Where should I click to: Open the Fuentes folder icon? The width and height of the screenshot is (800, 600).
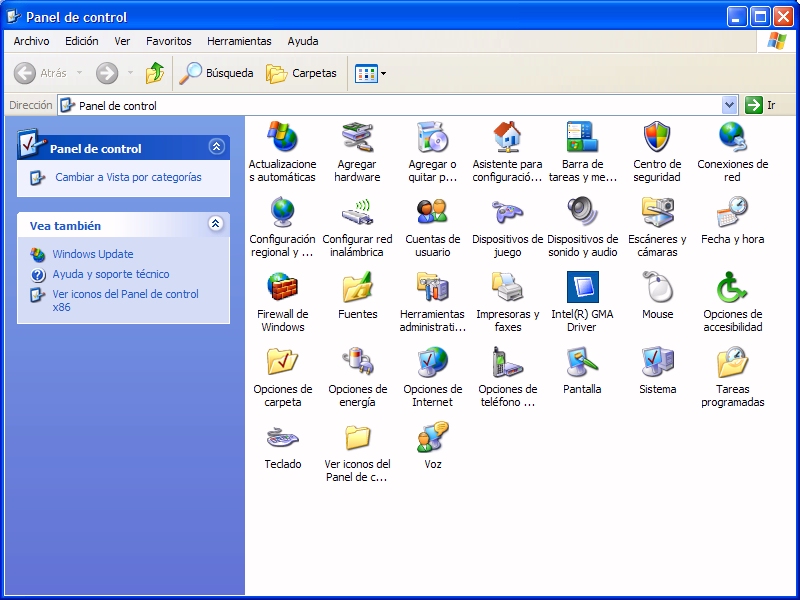pyautogui.click(x=357, y=287)
